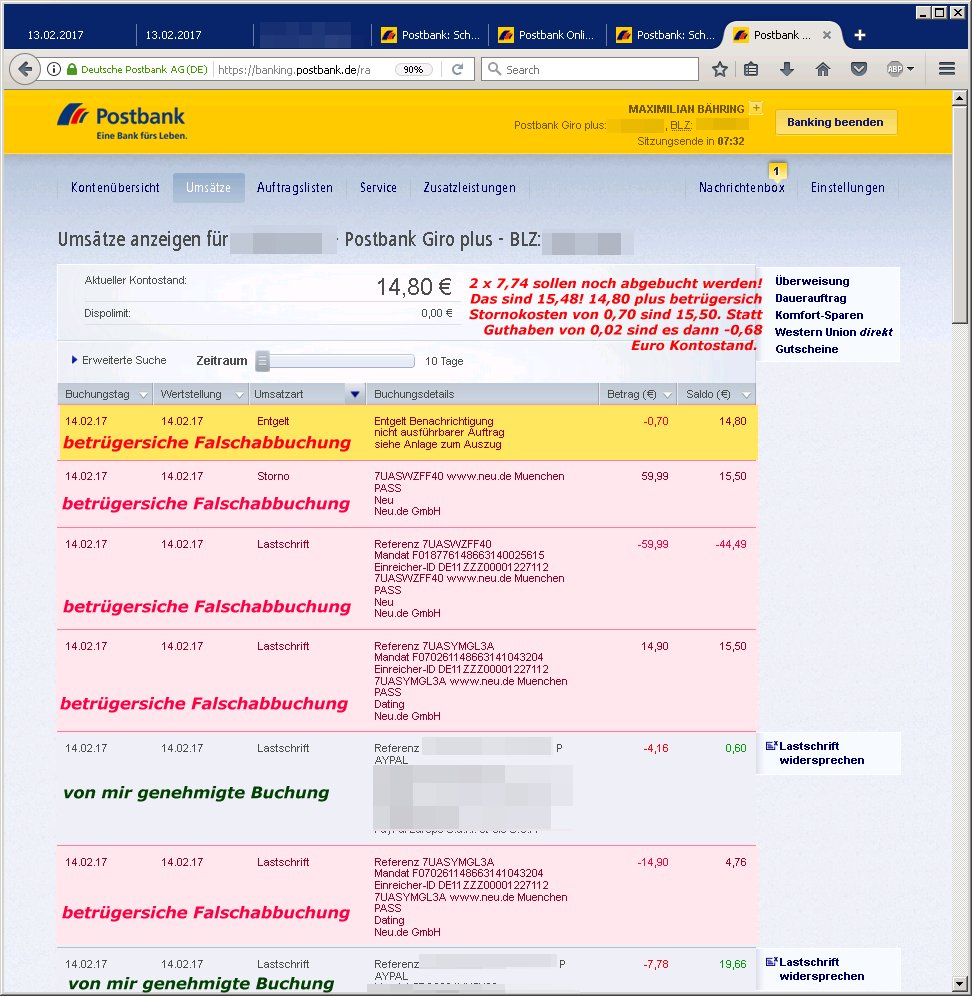Open the Buchungstag column dropdown
The height and width of the screenshot is (996, 972).
coord(144,394)
